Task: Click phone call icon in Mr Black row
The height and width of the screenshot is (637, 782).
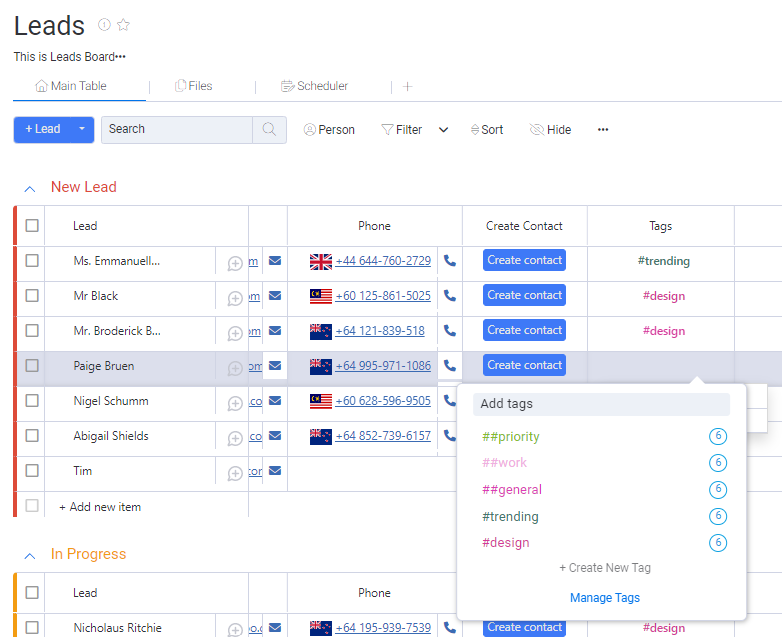Action: pos(450,296)
